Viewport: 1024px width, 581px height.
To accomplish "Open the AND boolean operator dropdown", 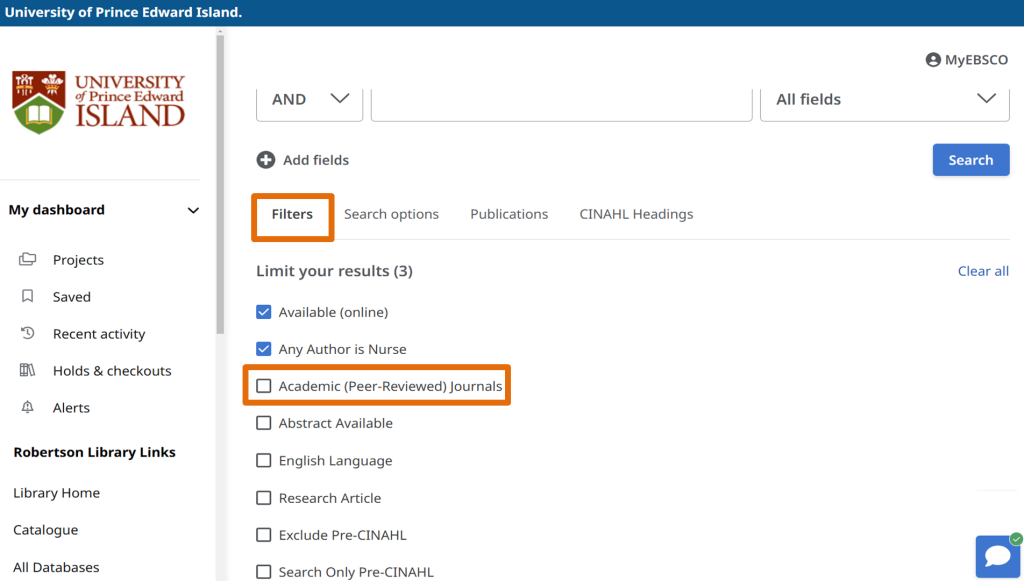I will [309, 100].
